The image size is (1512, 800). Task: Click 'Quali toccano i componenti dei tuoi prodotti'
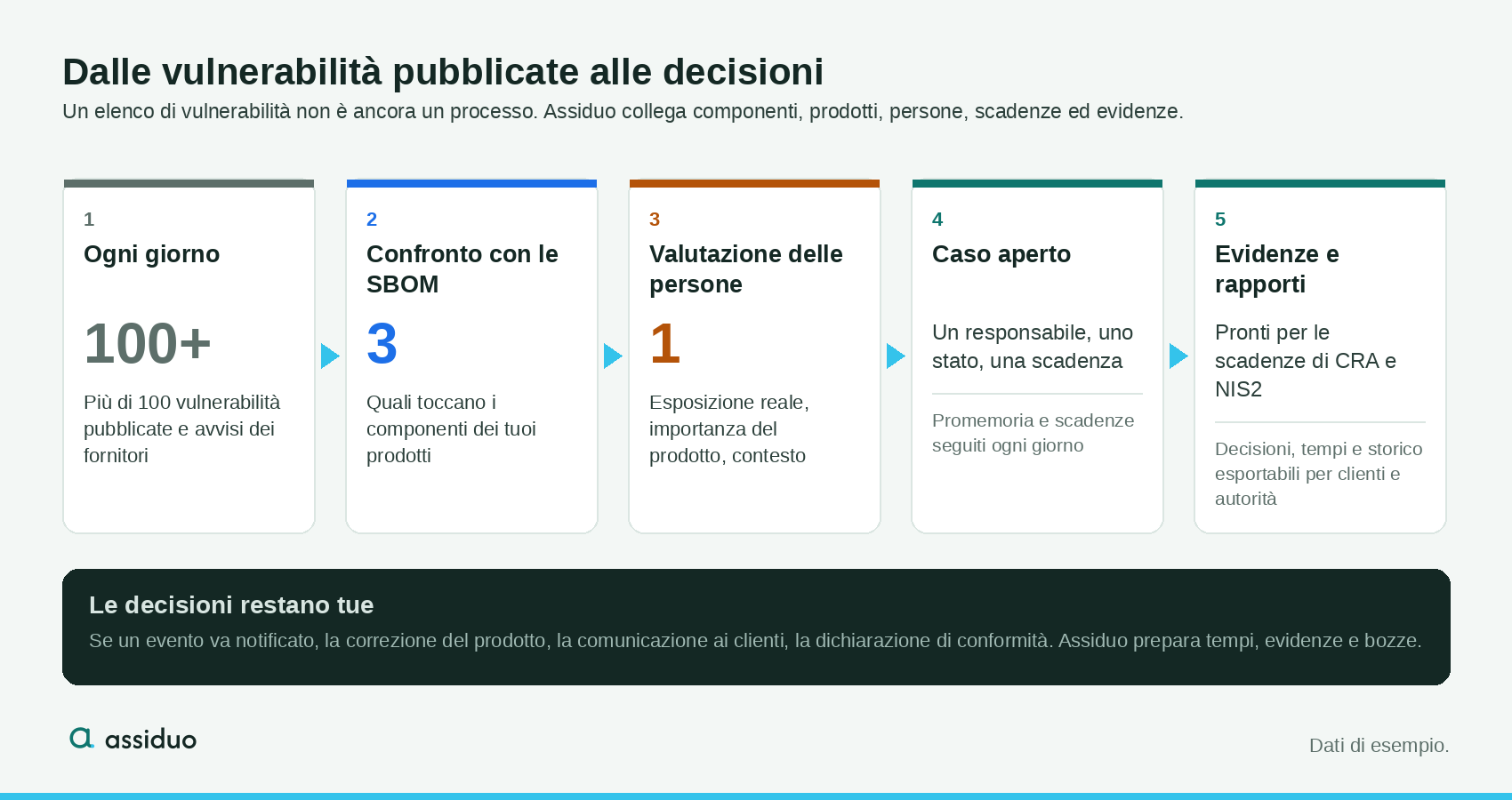click(x=451, y=428)
